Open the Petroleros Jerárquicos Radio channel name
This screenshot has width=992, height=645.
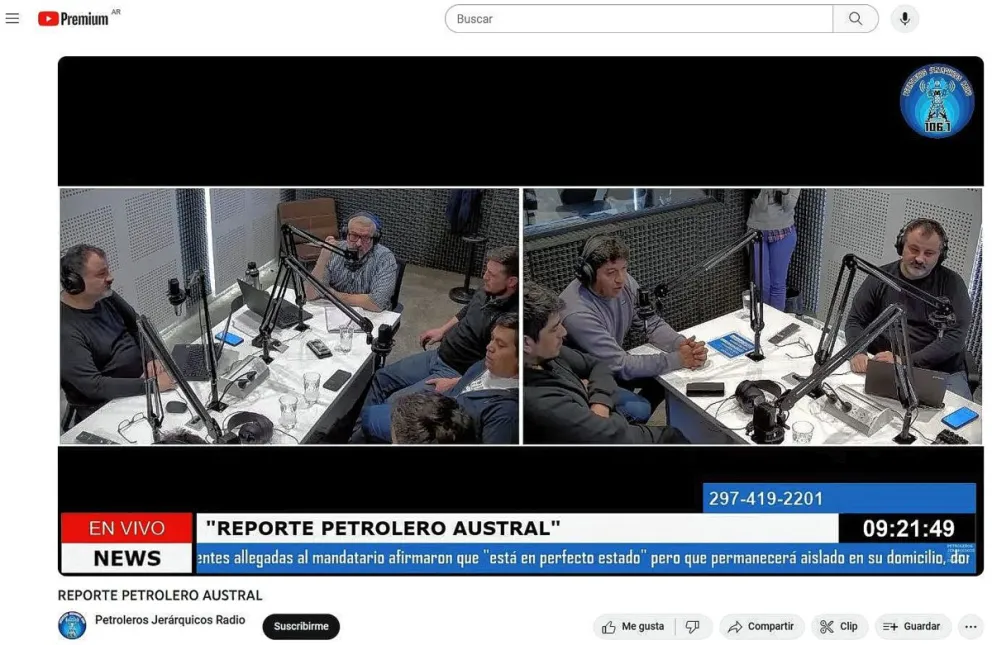[x=170, y=620]
